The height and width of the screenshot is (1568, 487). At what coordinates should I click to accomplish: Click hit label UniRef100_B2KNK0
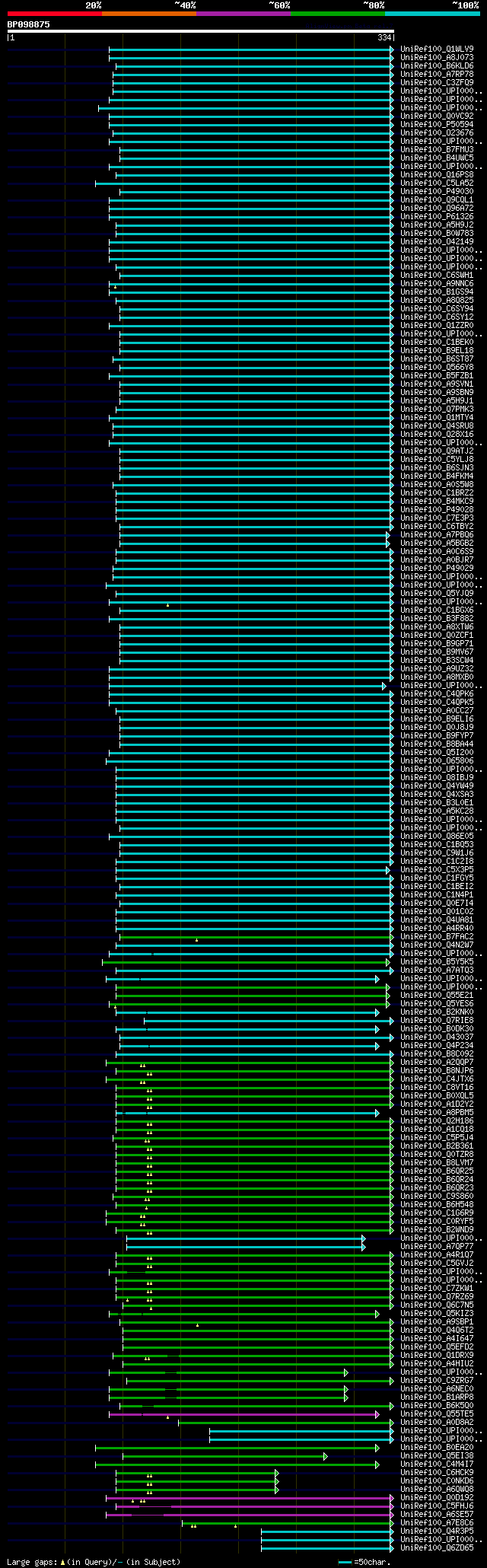pos(437,1012)
